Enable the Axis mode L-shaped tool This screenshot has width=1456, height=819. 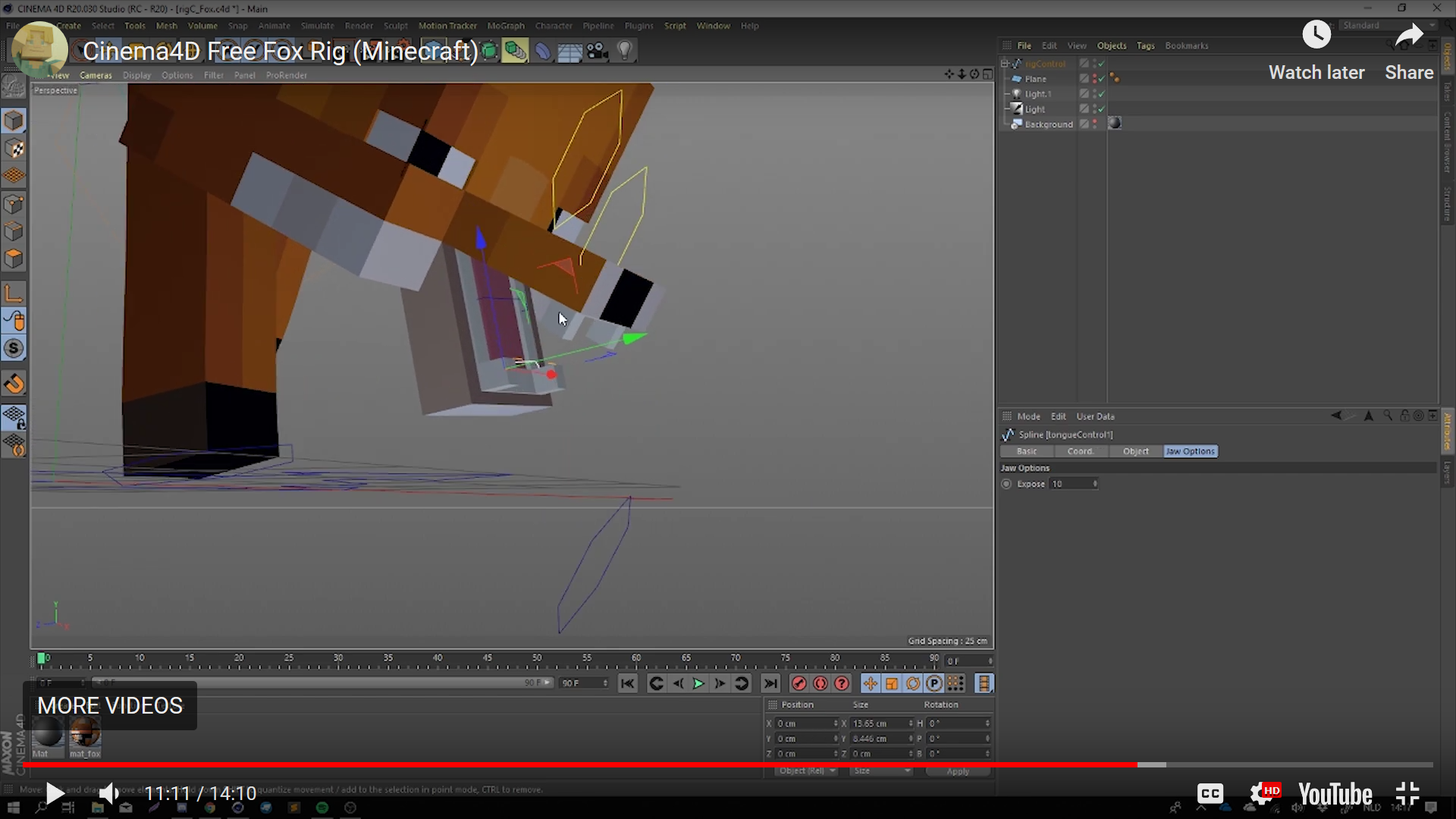click(14, 293)
